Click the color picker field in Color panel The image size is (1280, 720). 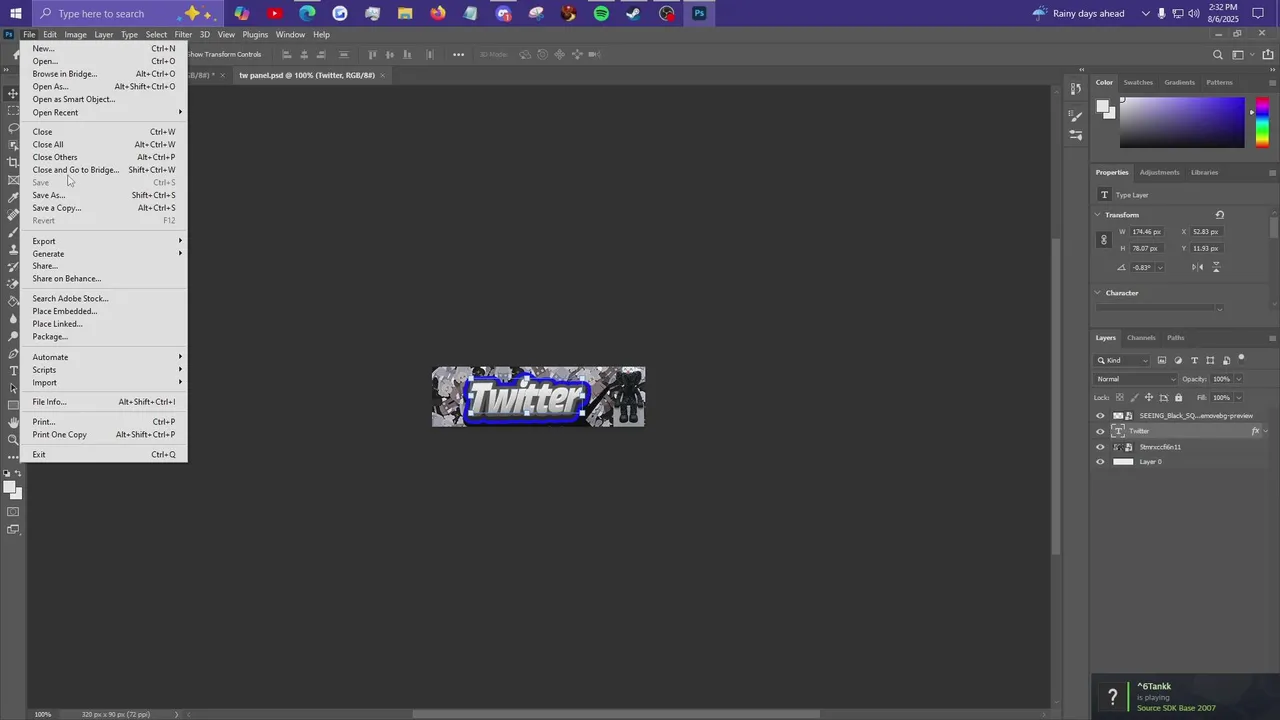[x=1182, y=122]
